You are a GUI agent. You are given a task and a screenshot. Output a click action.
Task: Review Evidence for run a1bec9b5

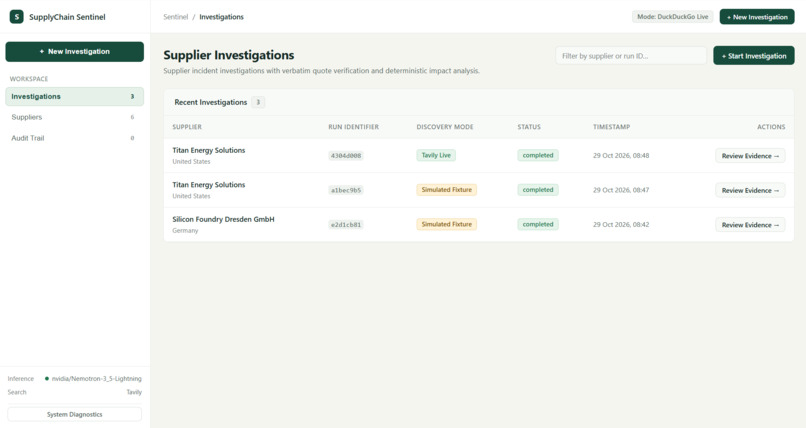point(750,190)
